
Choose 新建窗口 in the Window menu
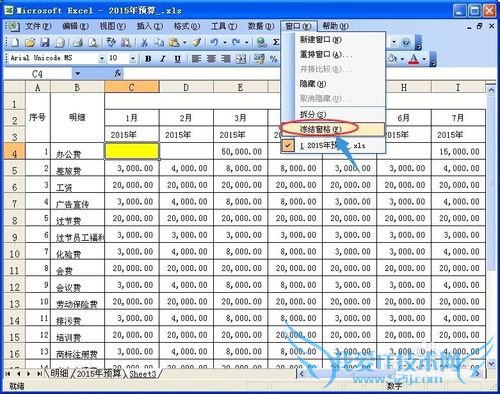click(x=333, y=40)
